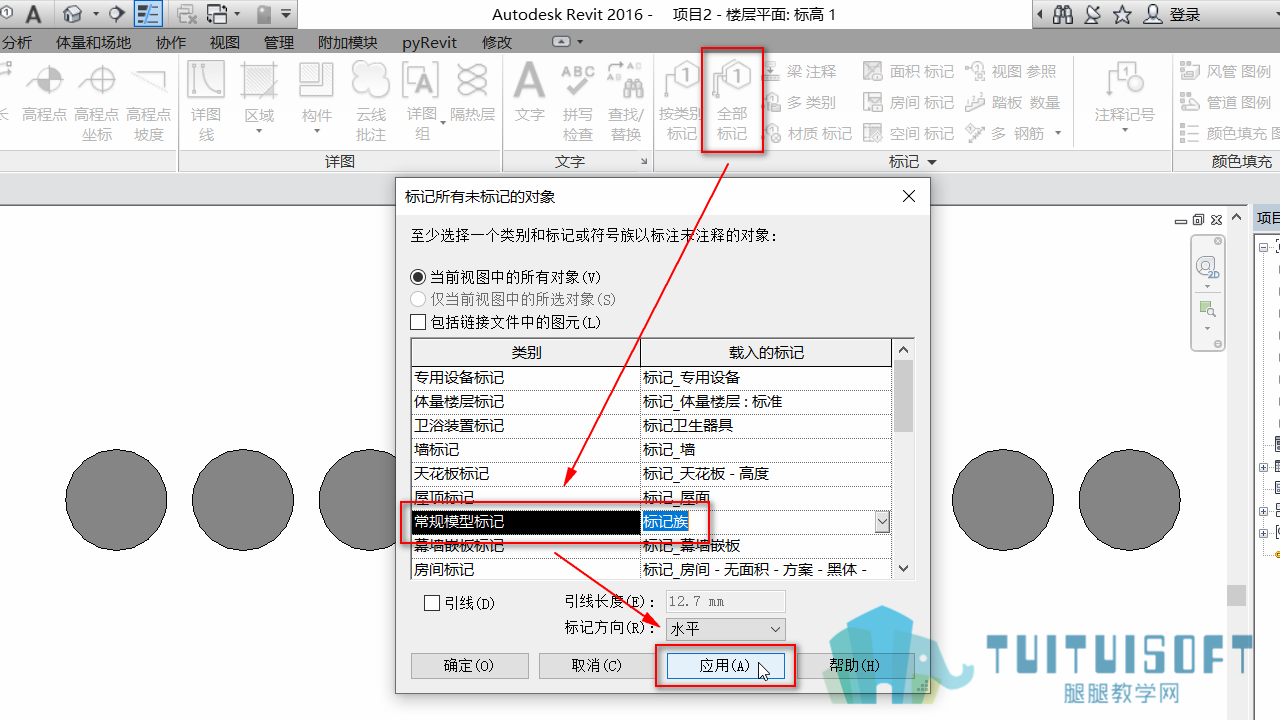Screen dimensions: 1280x720
Task: Choose the Revision Cloud (云线批注) tool
Action: (x=370, y=102)
